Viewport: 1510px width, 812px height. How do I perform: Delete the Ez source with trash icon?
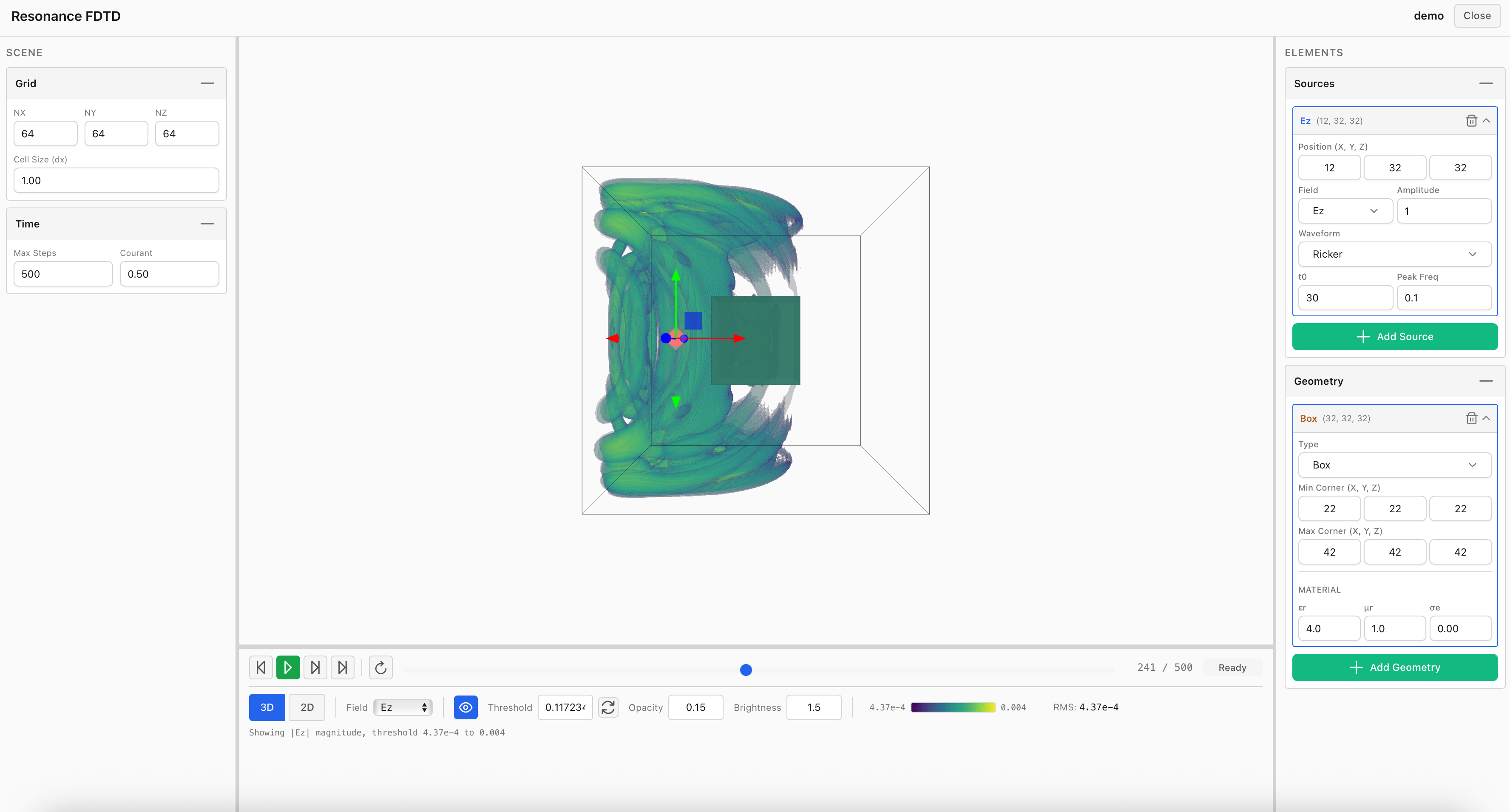[1471, 121]
